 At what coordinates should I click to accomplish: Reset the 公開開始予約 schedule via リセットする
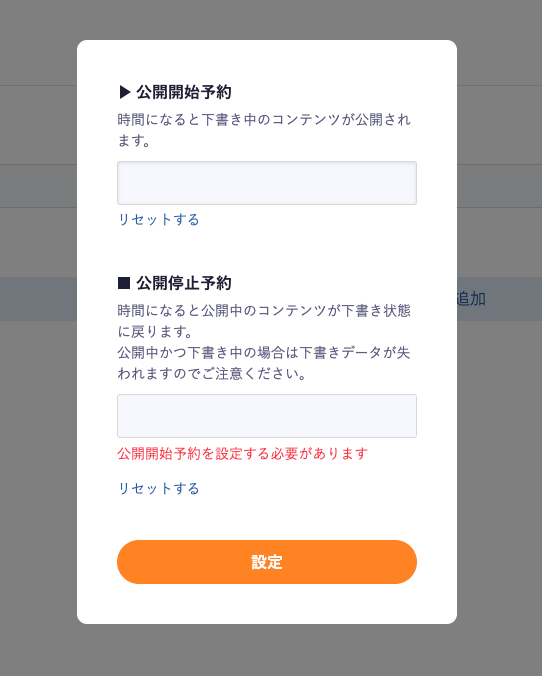pos(158,219)
